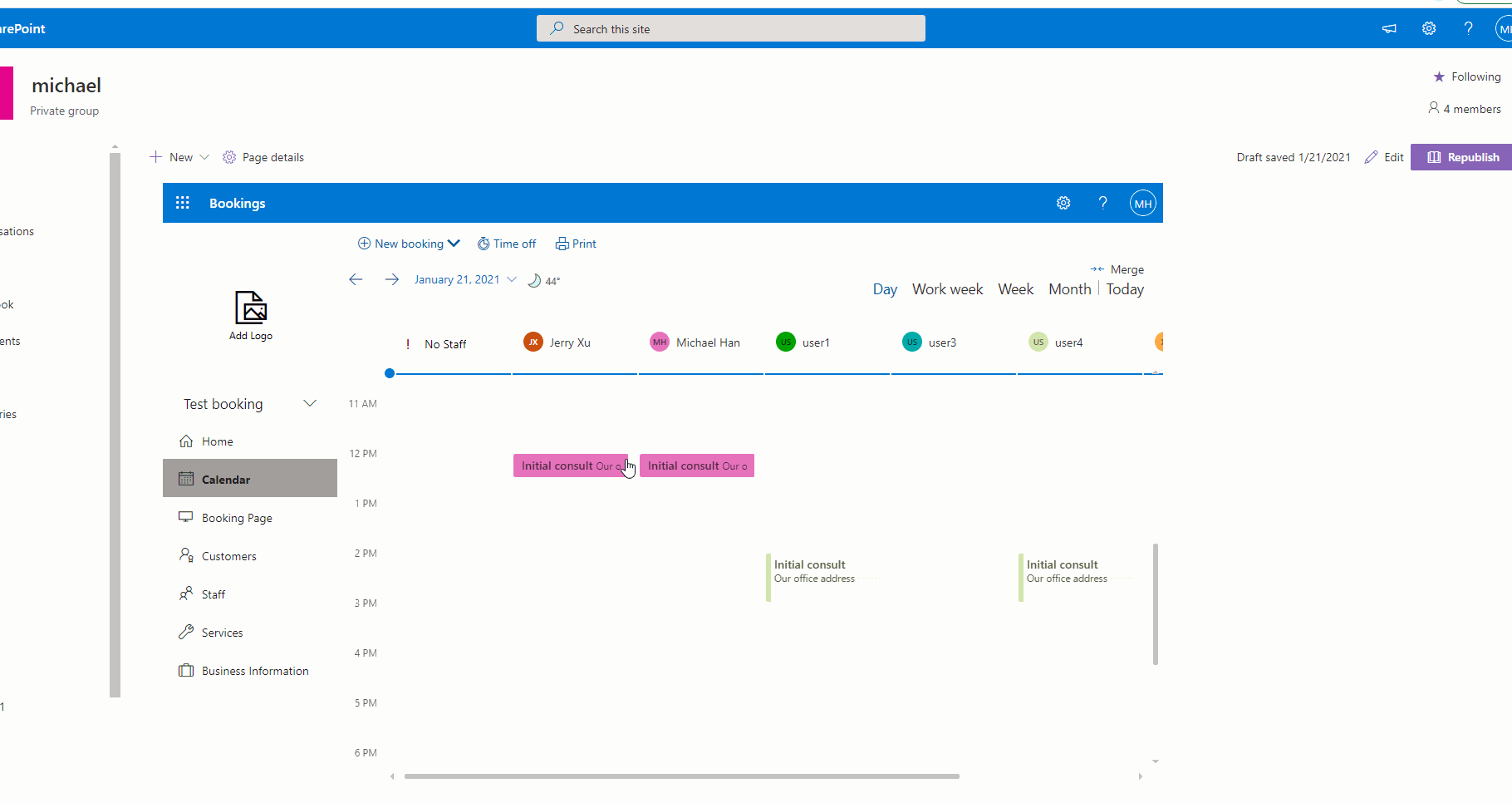The width and height of the screenshot is (1512, 803).
Task: Click the current time marker dot
Action: [390, 373]
